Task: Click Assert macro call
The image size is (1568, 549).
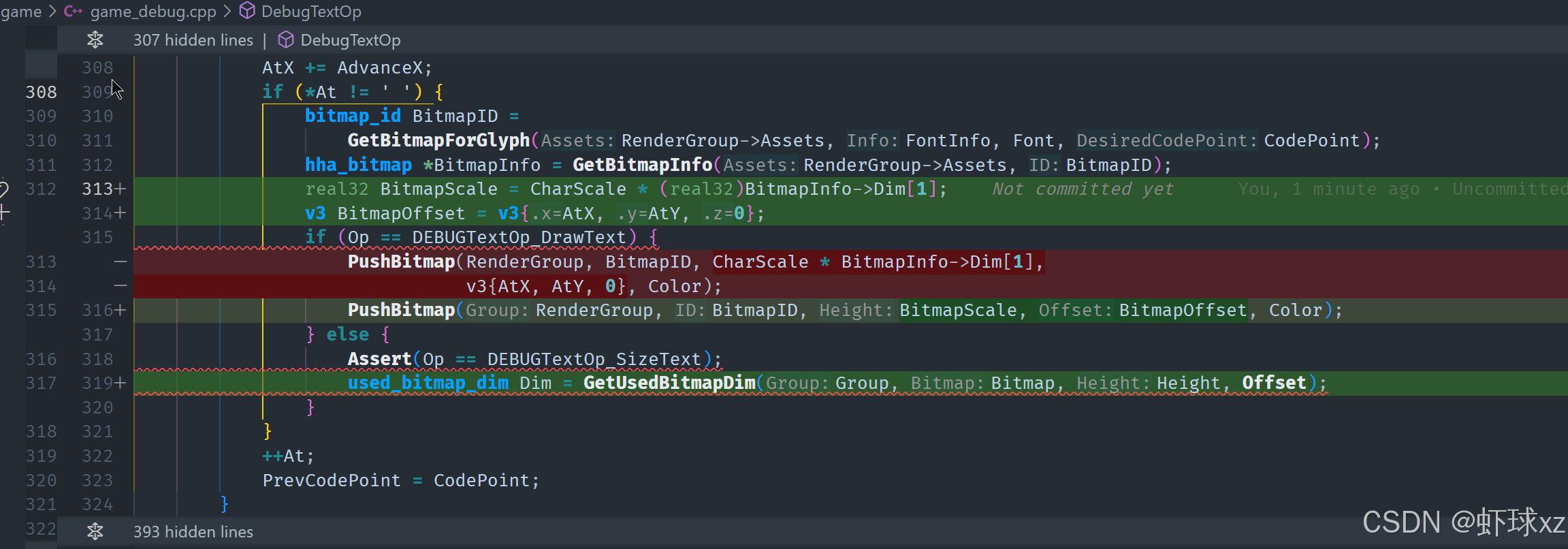Action: tap(380, 359)
